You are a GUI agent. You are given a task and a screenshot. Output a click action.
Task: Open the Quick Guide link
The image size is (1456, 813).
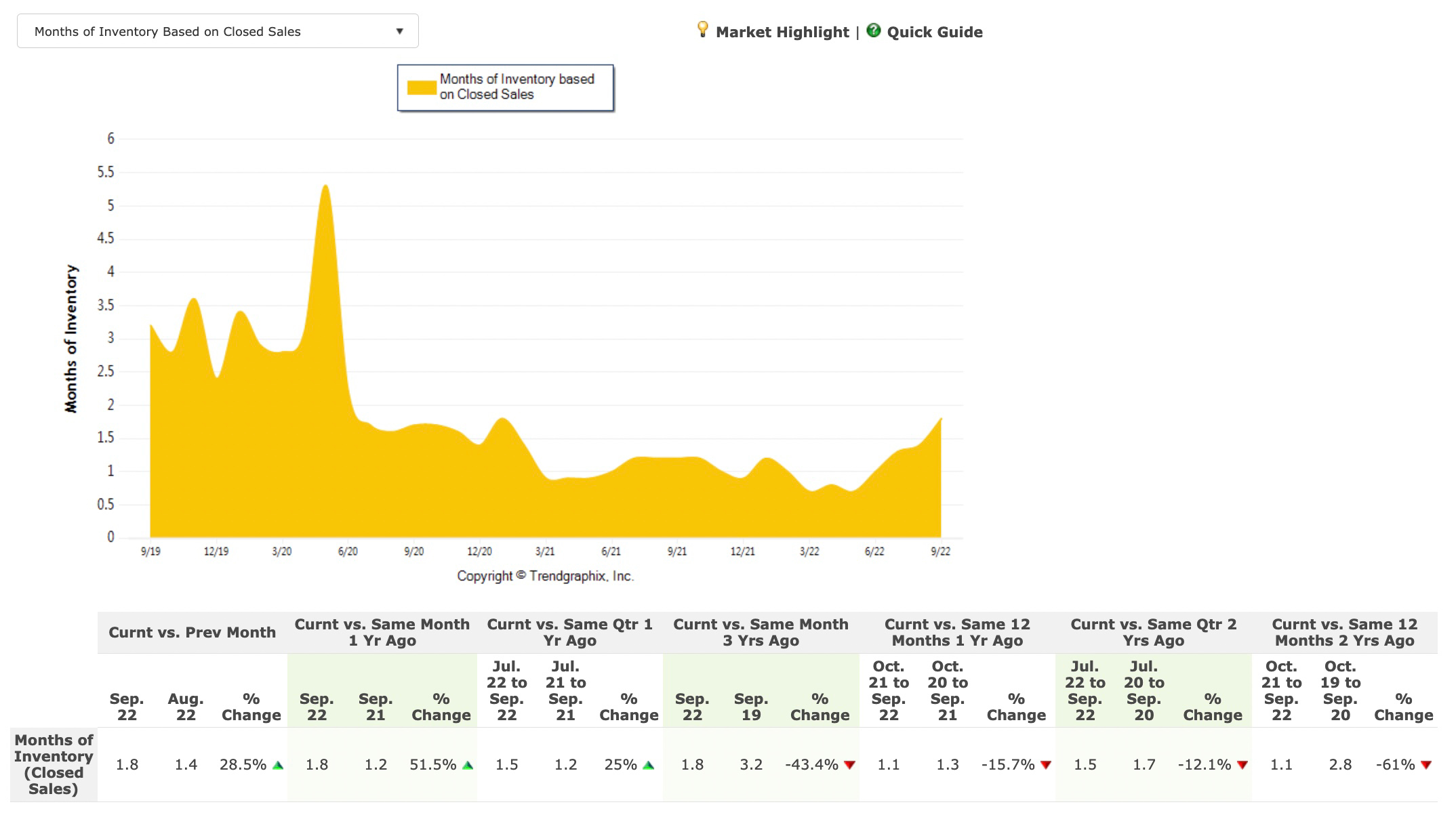click(934, 33)
